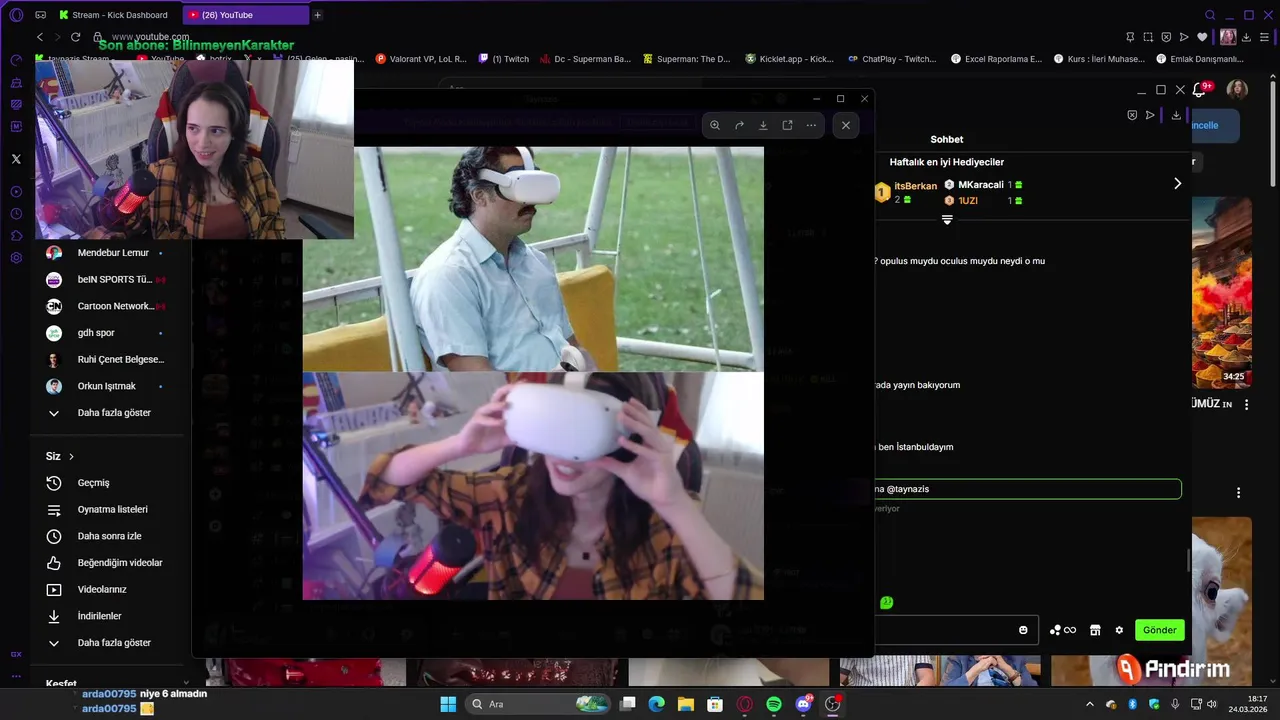This screenshot has height=720, width=1280.
Task: Open Discord from the taskbar
Action: pyautogui.click(x=803, y=704)
